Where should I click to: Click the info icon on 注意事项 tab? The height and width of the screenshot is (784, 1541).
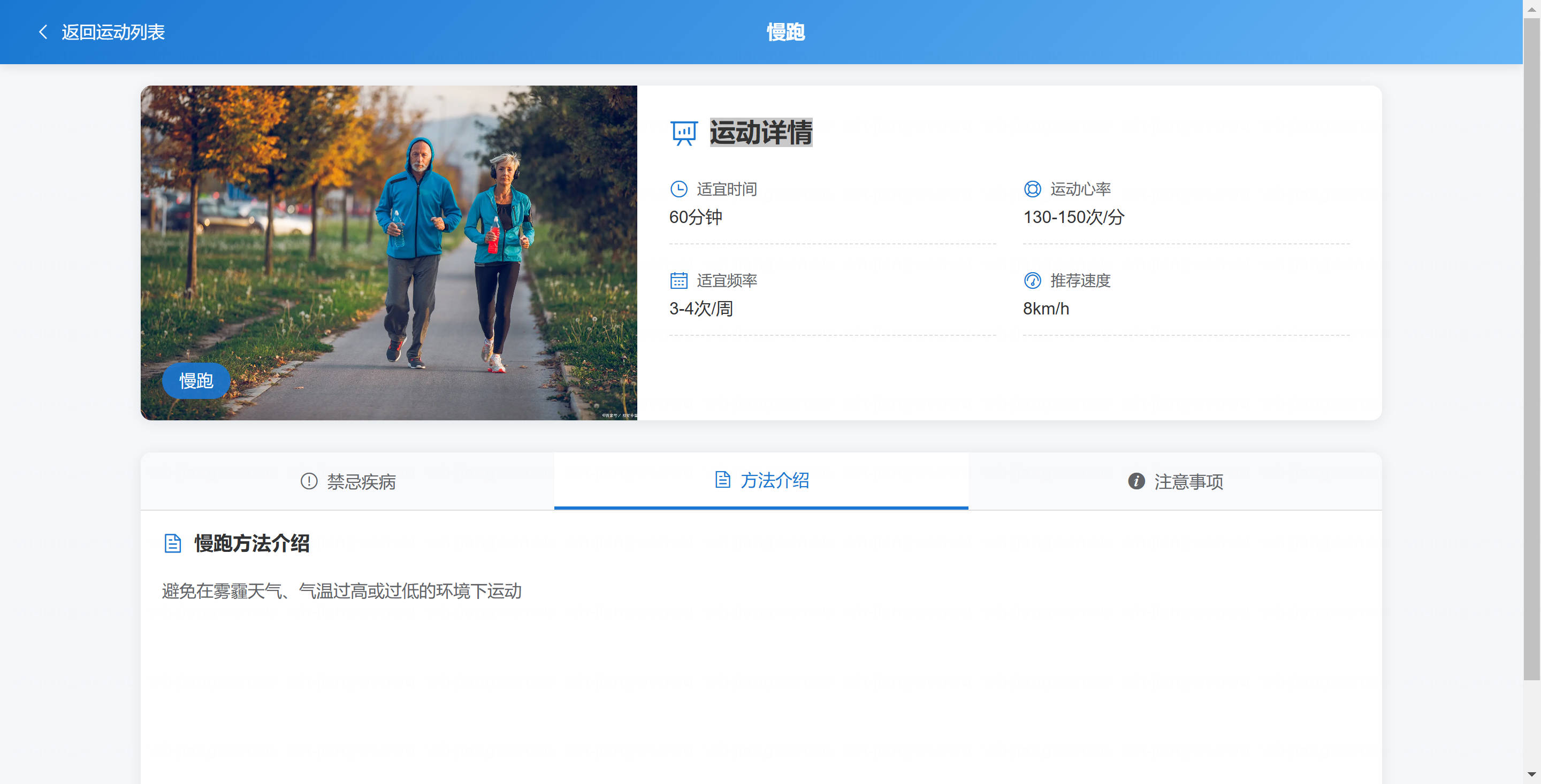click(1136, 481)
